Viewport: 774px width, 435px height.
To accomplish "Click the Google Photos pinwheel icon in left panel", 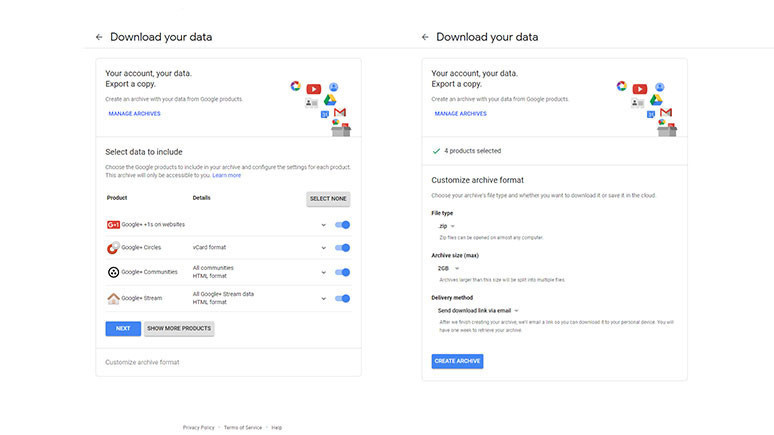I will tap(295, 86).
